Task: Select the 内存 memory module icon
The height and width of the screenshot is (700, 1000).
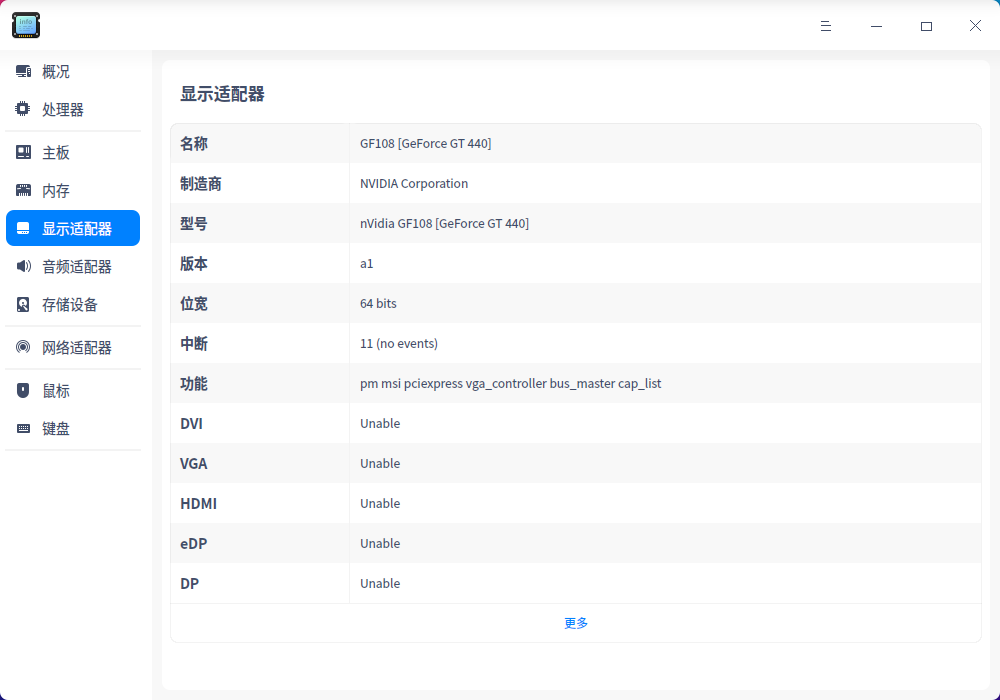Action: tap(22, 190)
